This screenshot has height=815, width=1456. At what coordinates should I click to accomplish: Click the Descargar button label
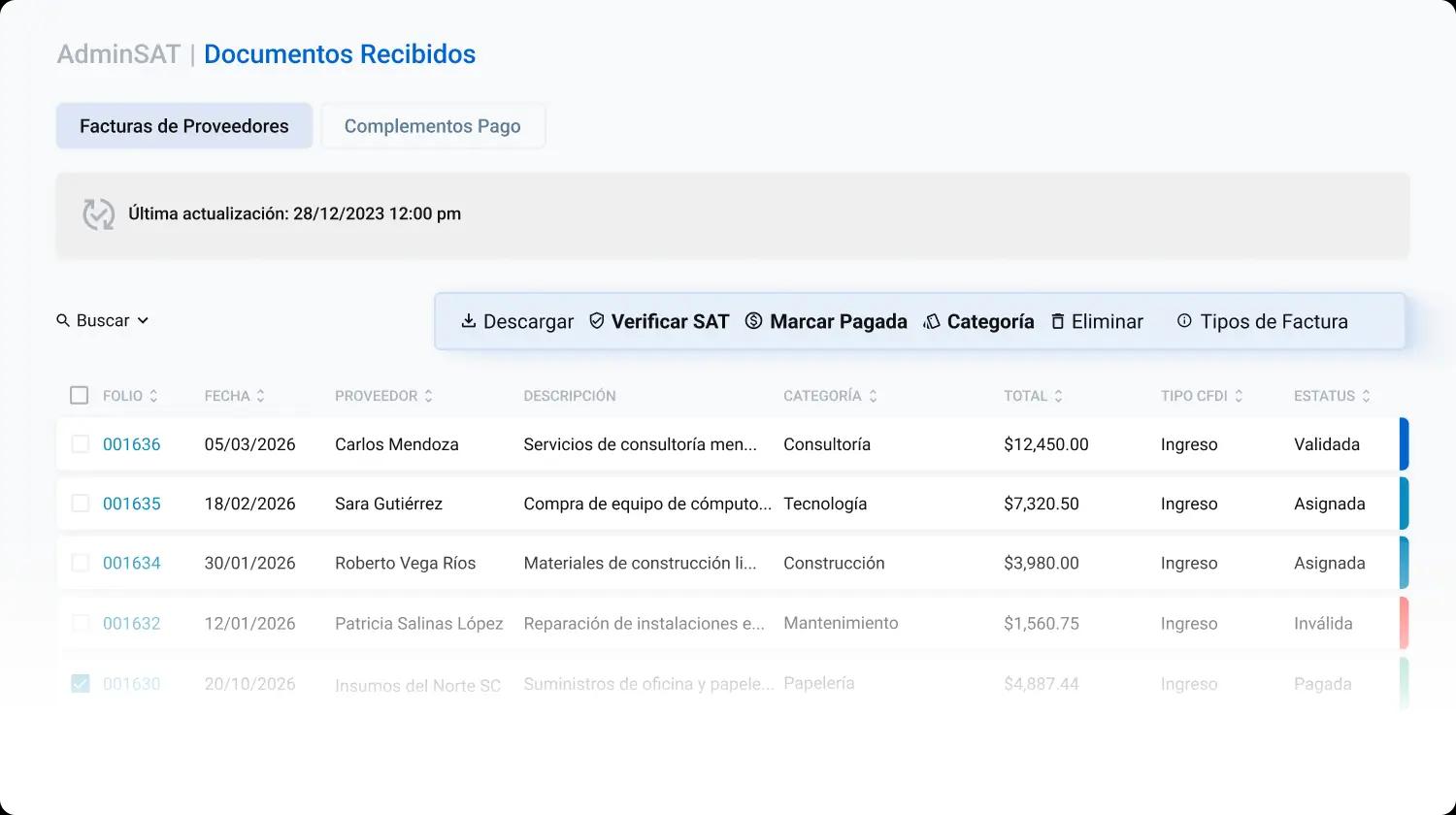tap(528, 322)
